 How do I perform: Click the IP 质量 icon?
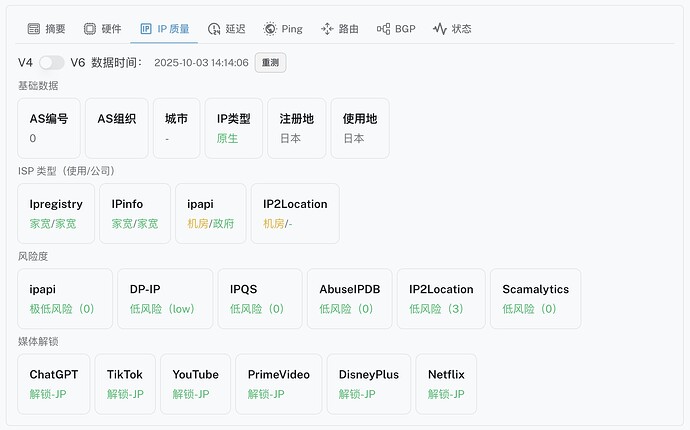146,29
